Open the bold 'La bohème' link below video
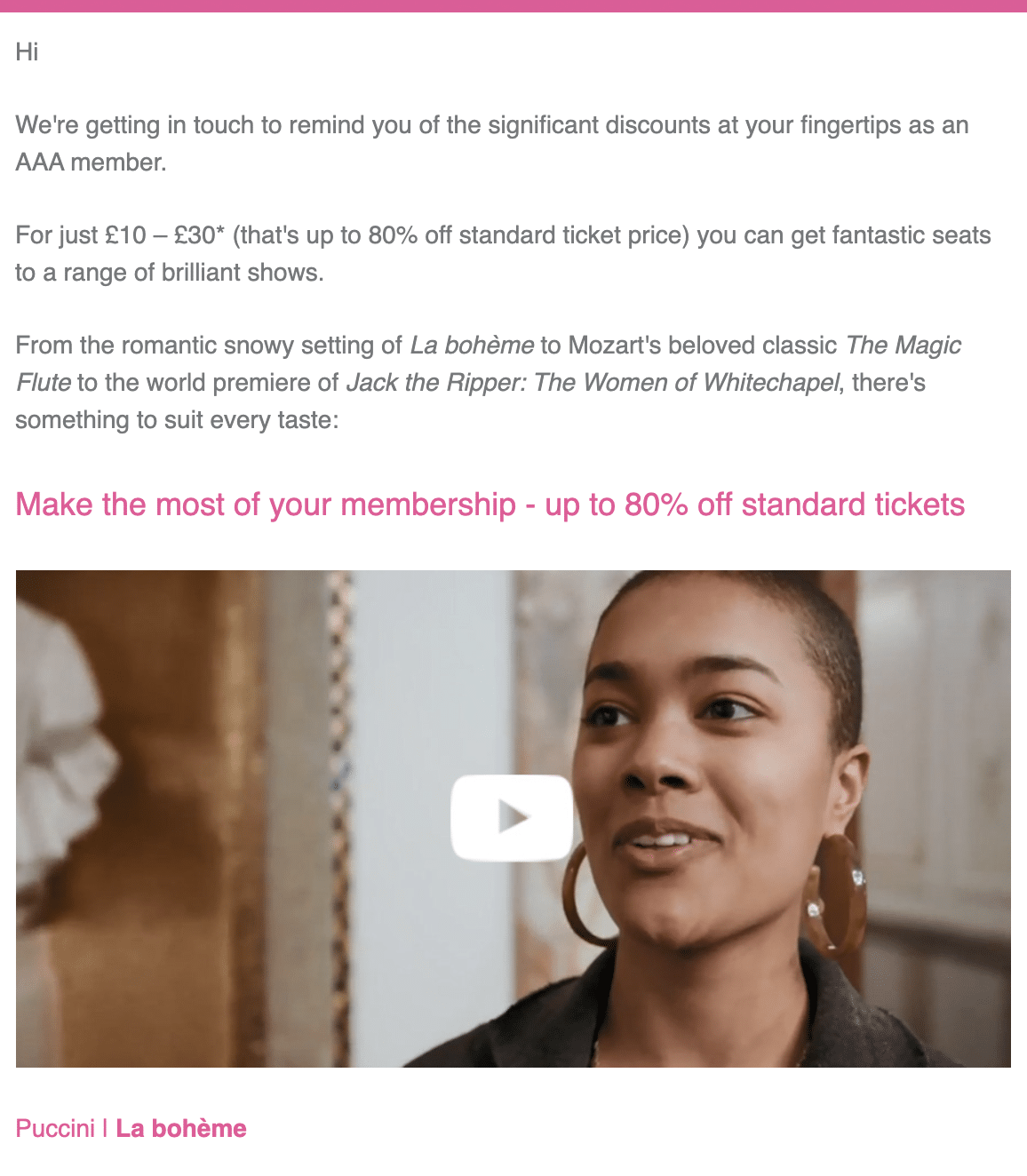 click(x=181, y=1128)
